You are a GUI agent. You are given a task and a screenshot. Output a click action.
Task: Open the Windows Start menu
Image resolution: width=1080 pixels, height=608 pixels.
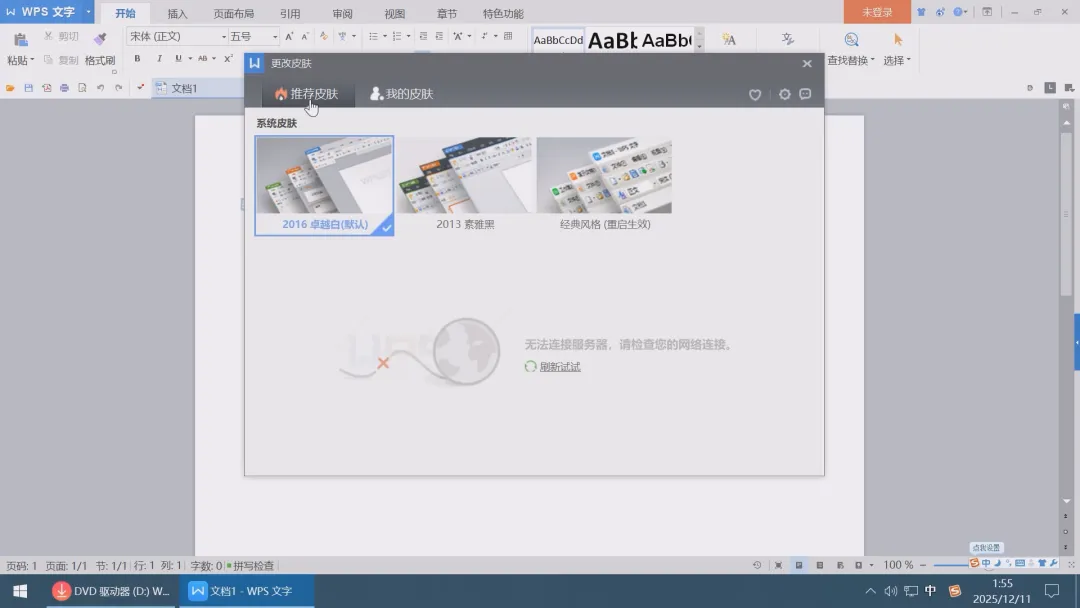20,591
